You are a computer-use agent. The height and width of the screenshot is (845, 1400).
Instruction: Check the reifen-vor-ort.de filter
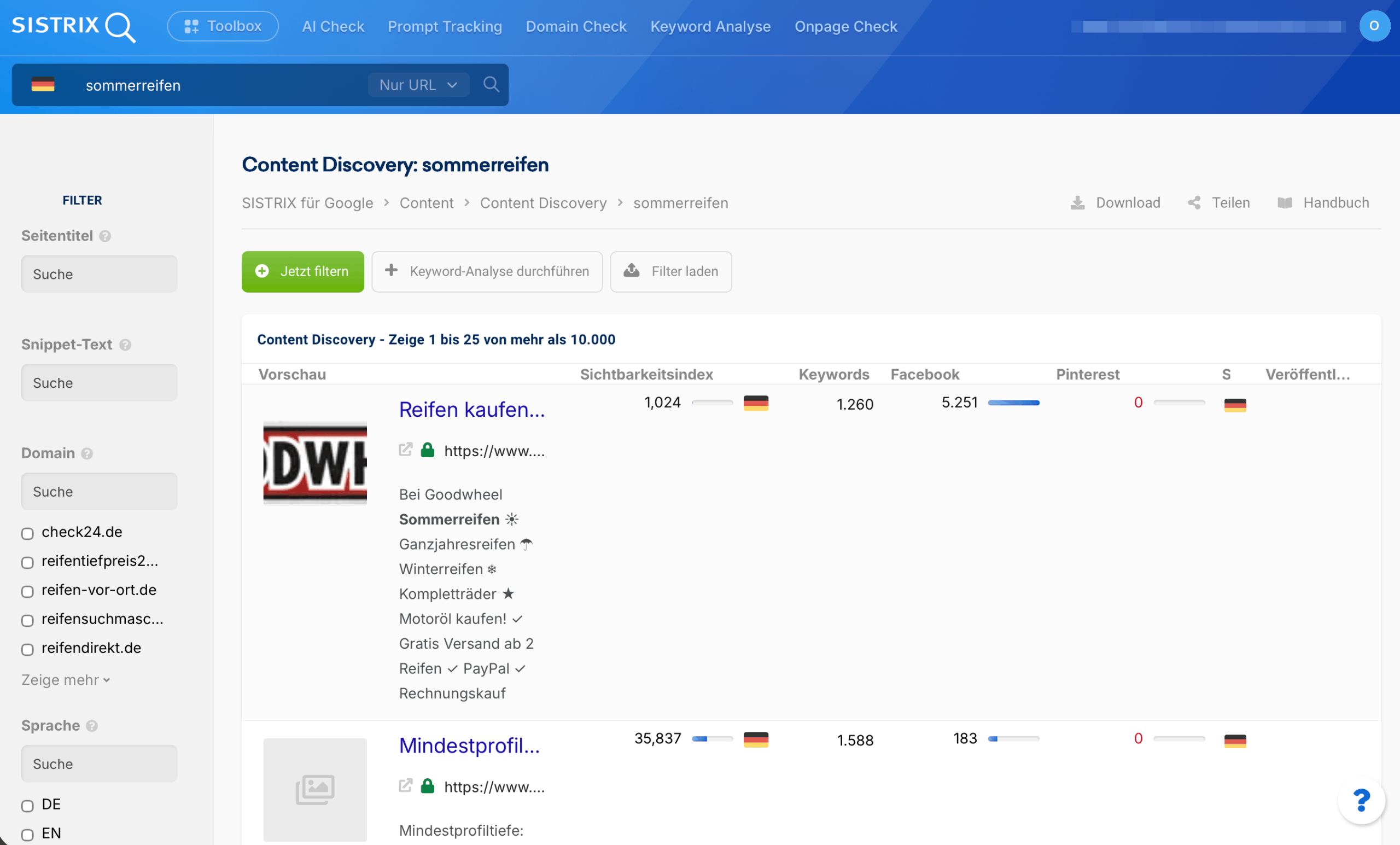pos(27,591)
